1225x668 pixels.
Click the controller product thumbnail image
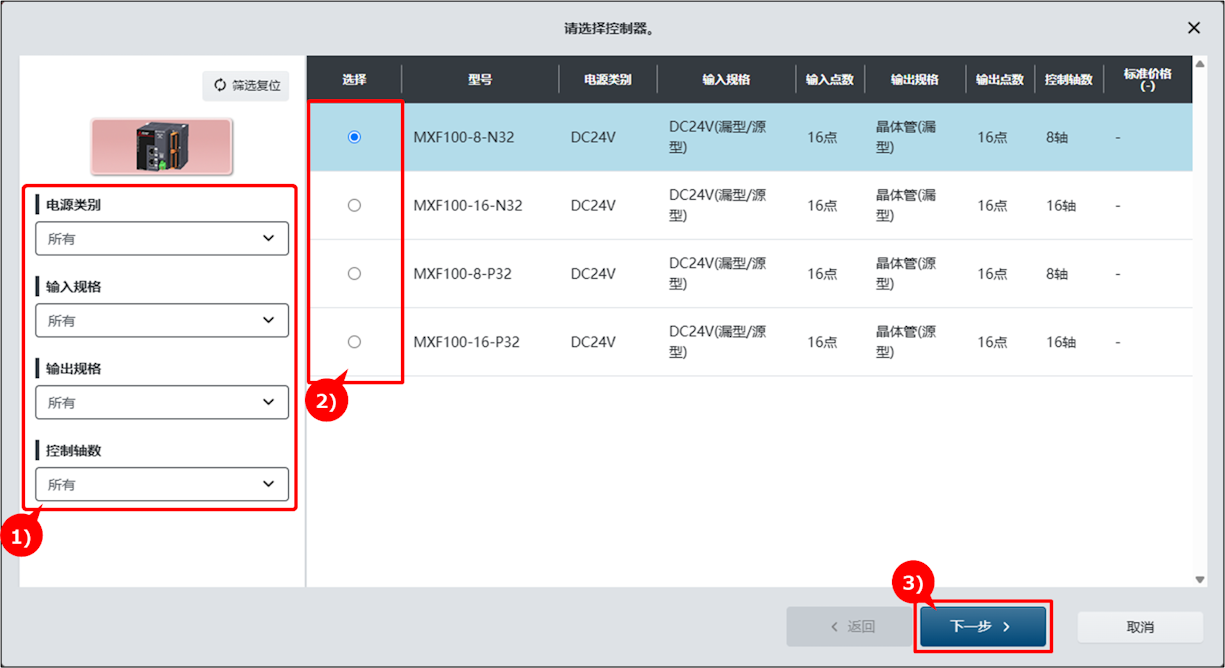[x=161, y=146]
